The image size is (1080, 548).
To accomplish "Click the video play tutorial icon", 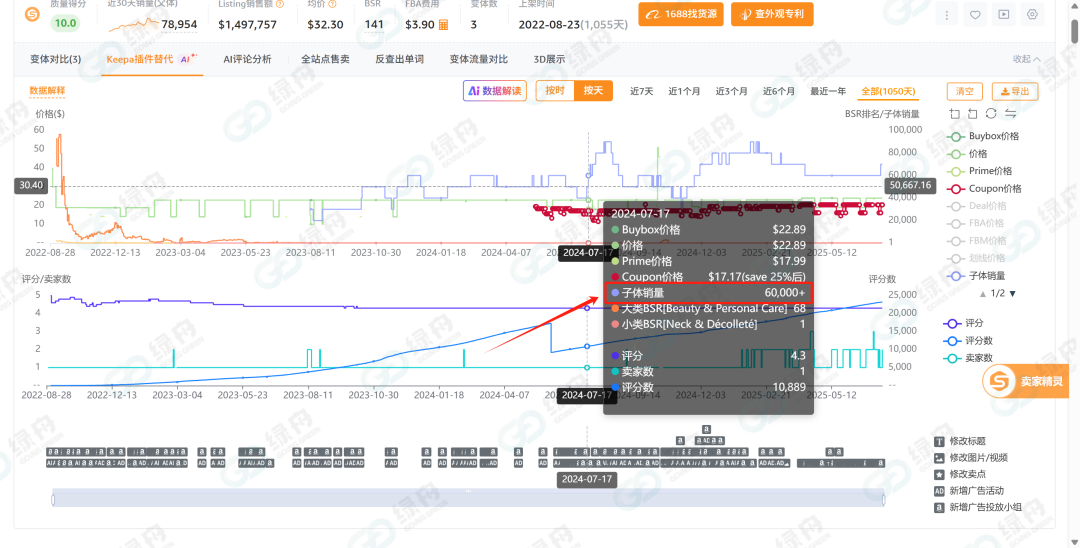I will [1004, 14].
